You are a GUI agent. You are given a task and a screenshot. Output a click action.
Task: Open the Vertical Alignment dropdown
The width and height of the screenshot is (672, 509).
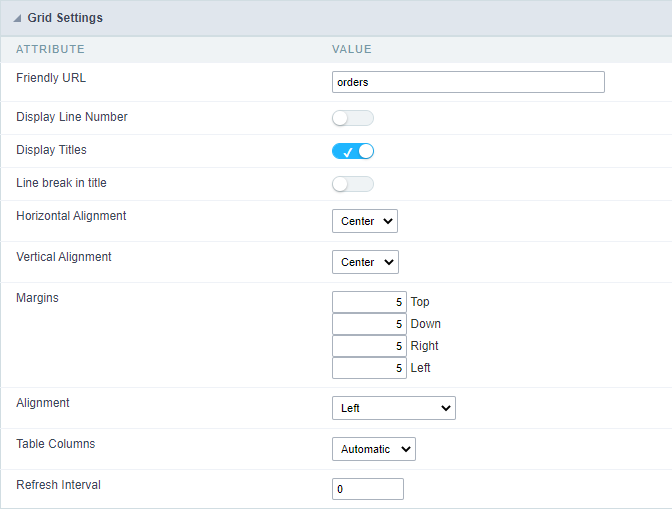coord(365,262)
